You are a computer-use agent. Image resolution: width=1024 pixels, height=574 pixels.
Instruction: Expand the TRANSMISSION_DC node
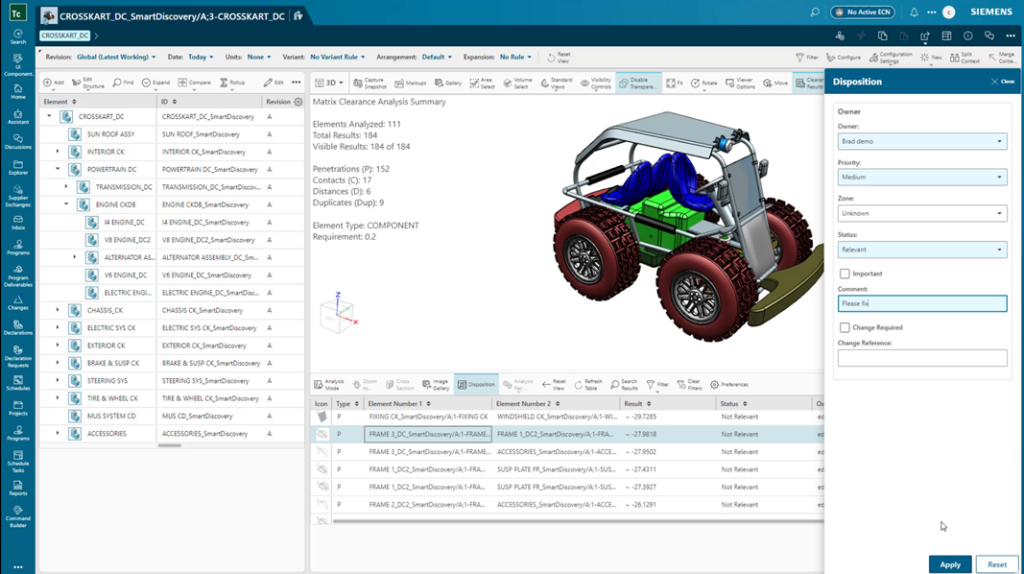pyautogui.click(x=66, y=187)
